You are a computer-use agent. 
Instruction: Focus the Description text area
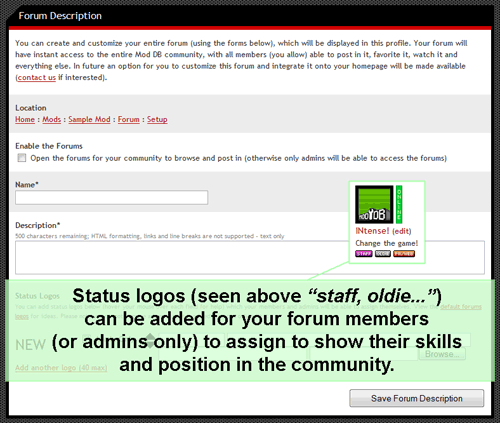(x=250, y=257)
